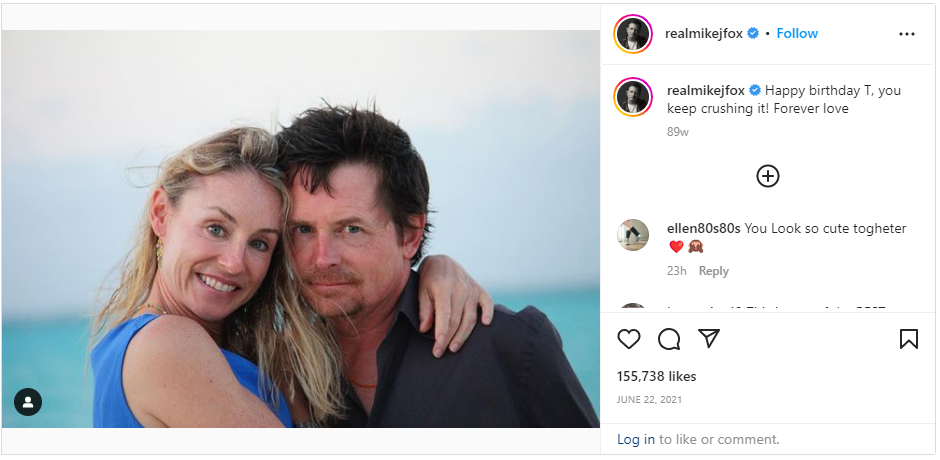This screenshot has width=940, height=460.
Task: Load more comments with plus circle
Action: [767, 176]
